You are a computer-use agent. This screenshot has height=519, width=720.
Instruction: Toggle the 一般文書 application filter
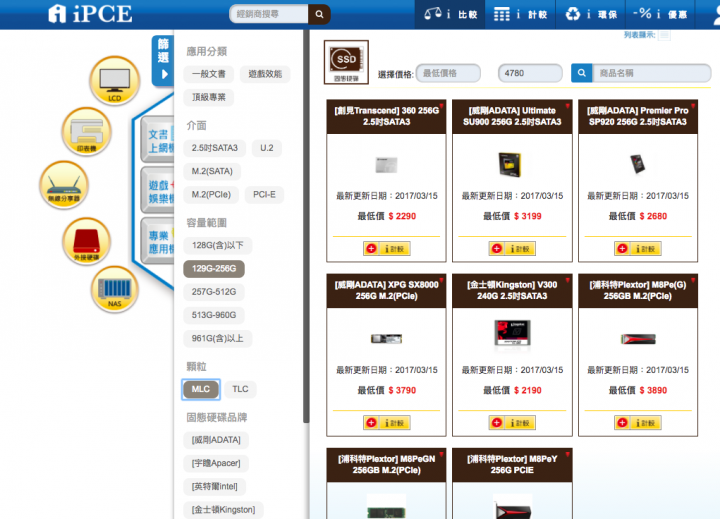click(x=209, y=74)
